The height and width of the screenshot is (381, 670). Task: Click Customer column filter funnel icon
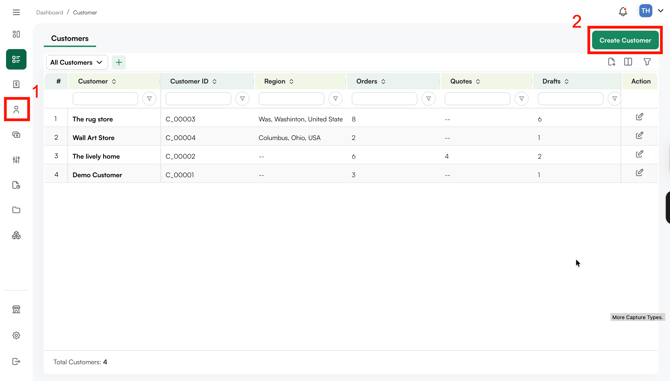click(x=149, y=99)
